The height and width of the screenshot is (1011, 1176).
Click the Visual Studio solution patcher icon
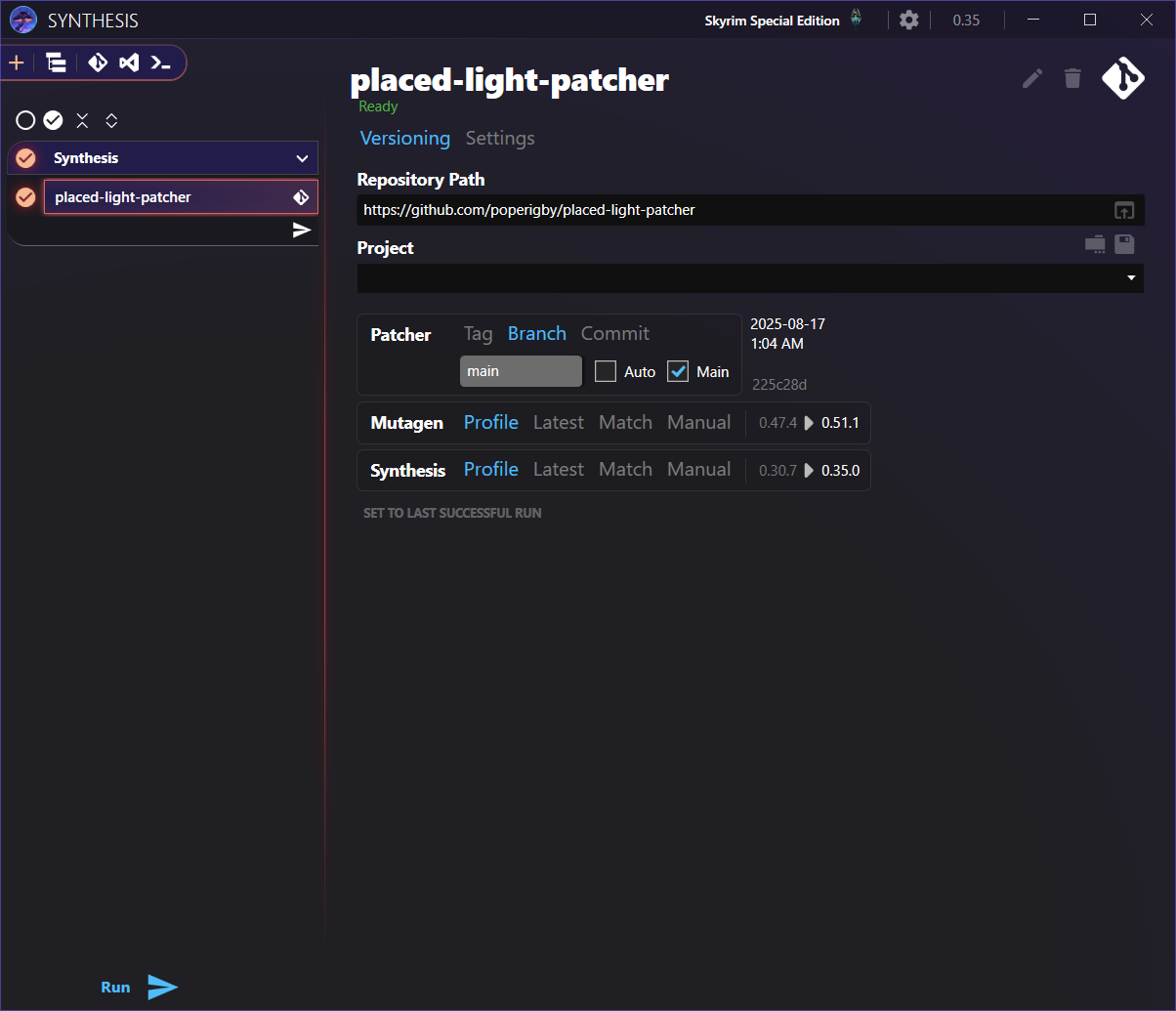pos(128,63)
